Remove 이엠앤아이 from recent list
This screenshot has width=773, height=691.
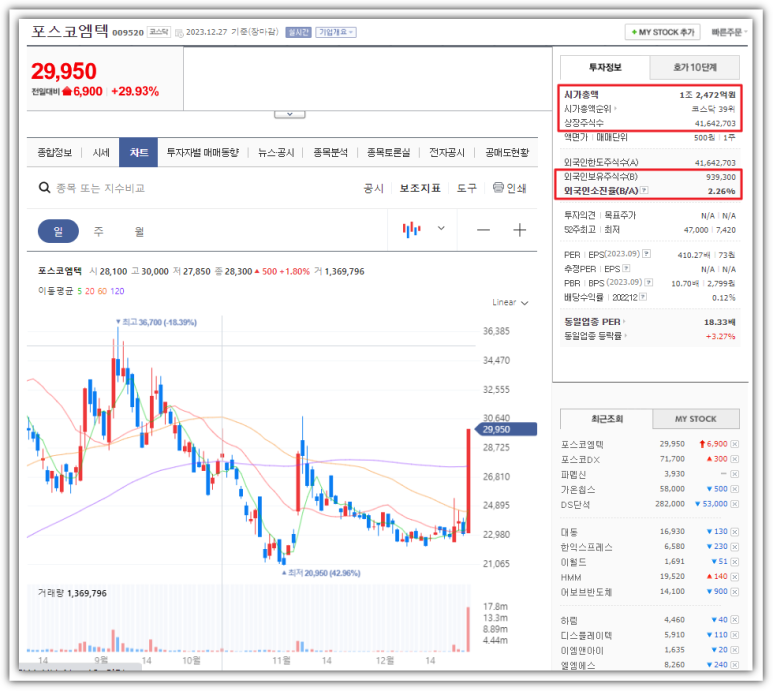click(x=735, y=650)
